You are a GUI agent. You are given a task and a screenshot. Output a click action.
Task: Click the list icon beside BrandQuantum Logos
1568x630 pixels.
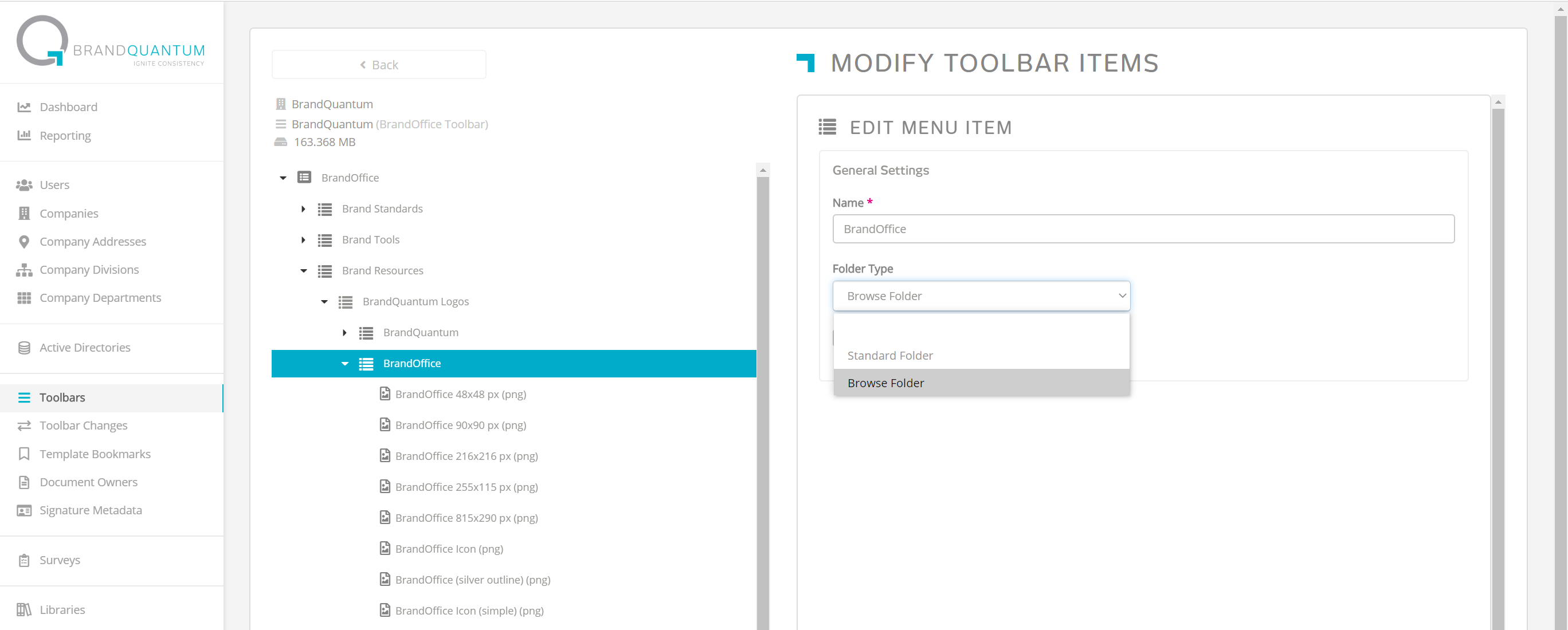(x=345, y=302)
